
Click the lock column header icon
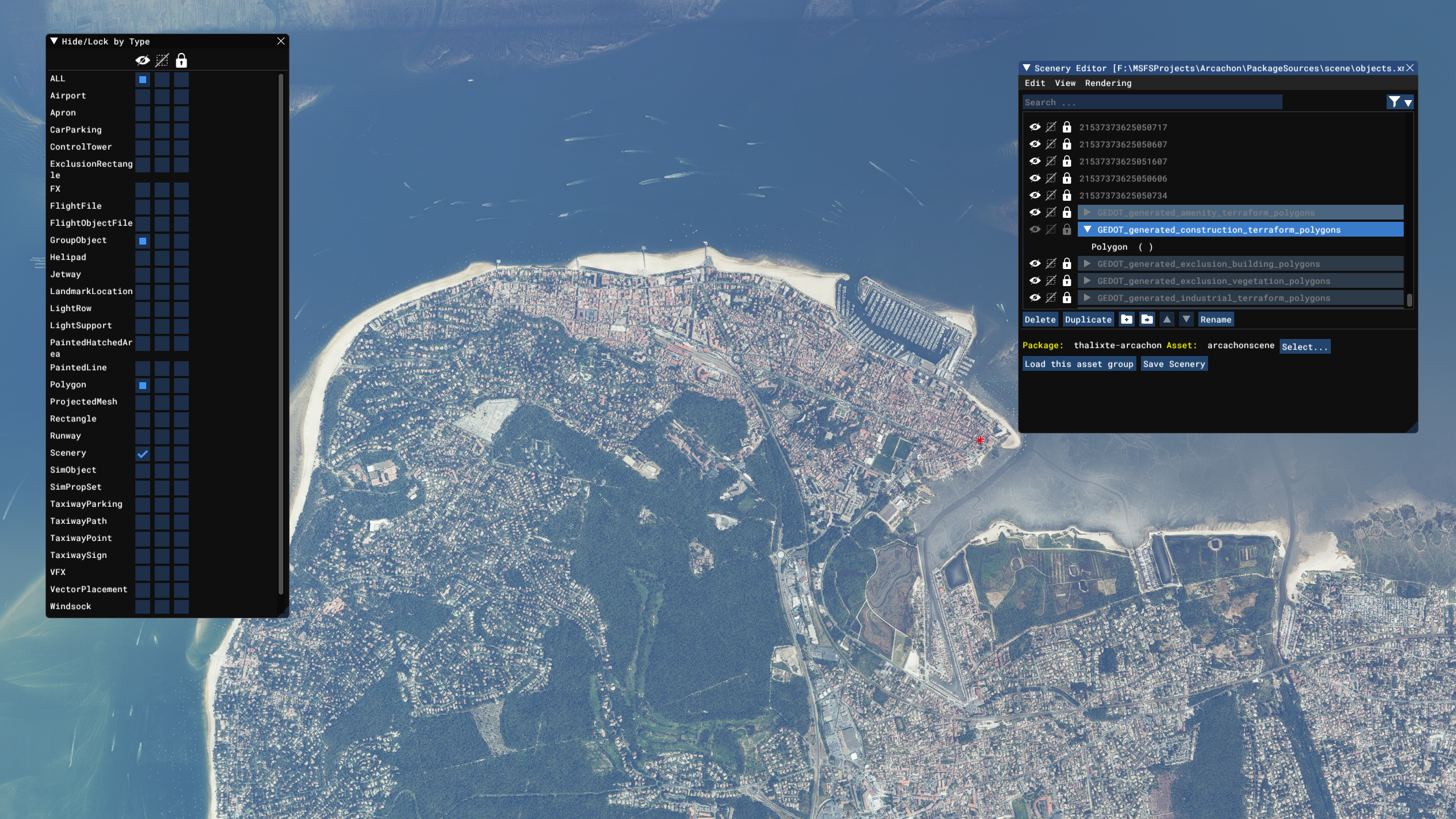click(181, 60)
